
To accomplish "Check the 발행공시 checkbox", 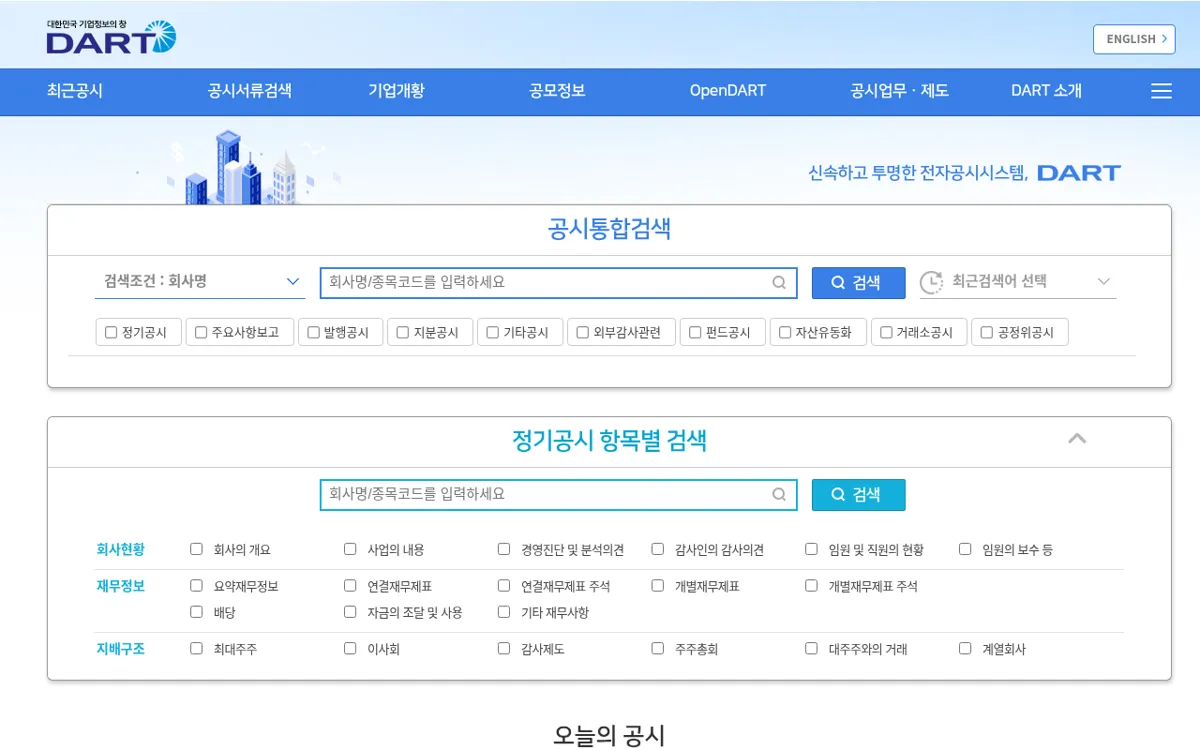I will click(x=313, y=333).
